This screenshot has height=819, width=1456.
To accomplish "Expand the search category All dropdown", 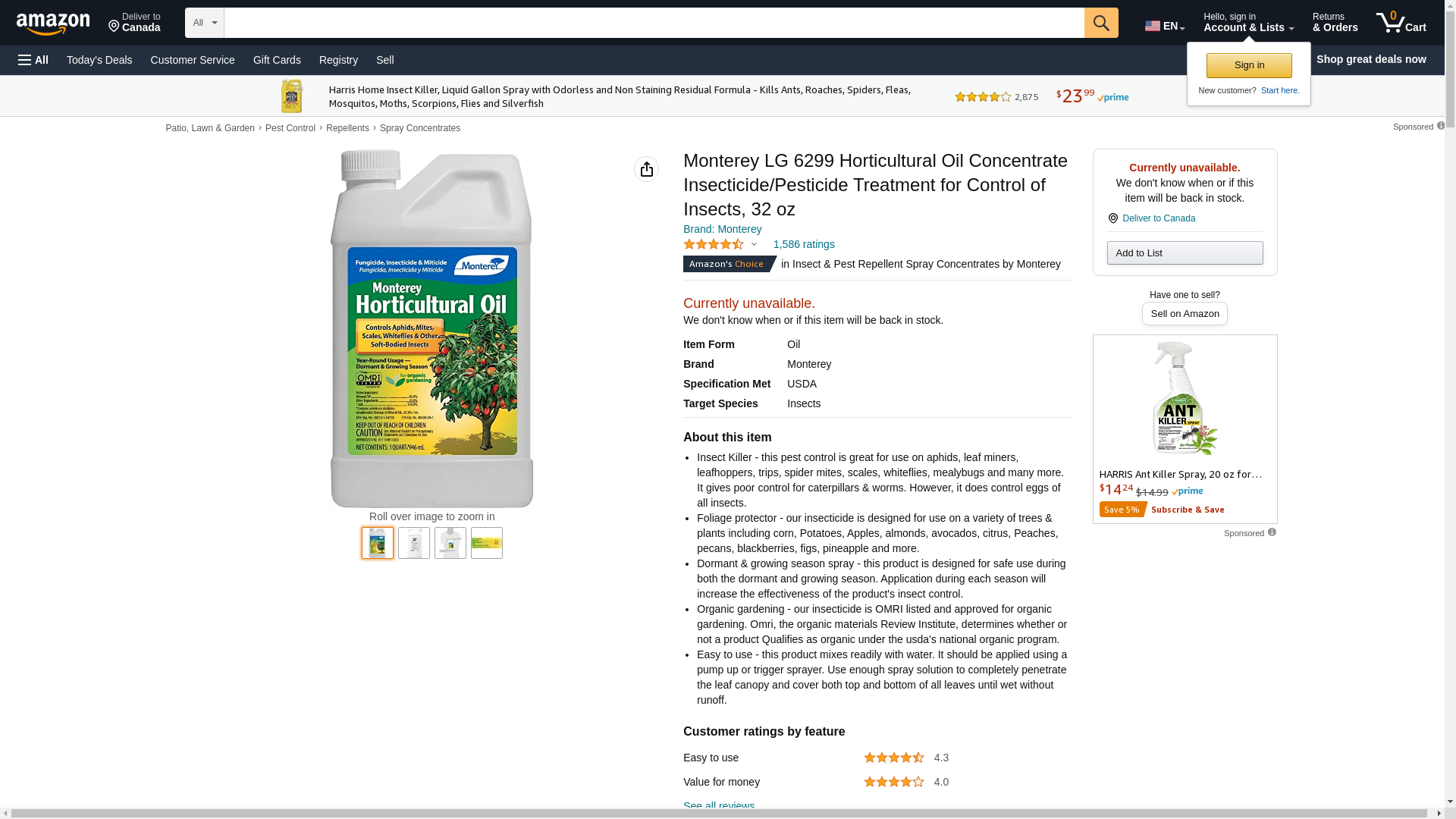I will (x=204, y=23).
